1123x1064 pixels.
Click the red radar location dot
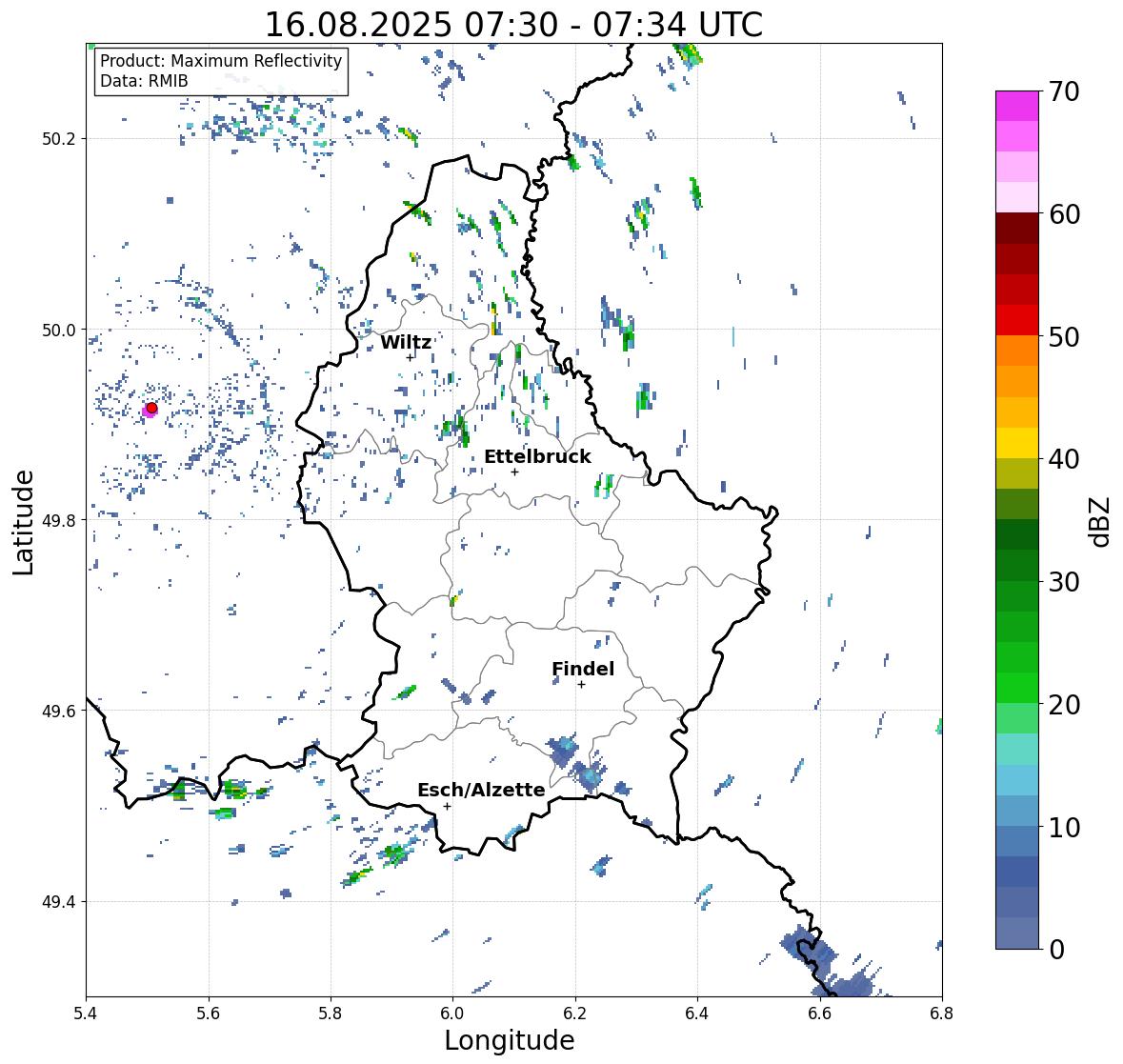[x=151, y=408]
